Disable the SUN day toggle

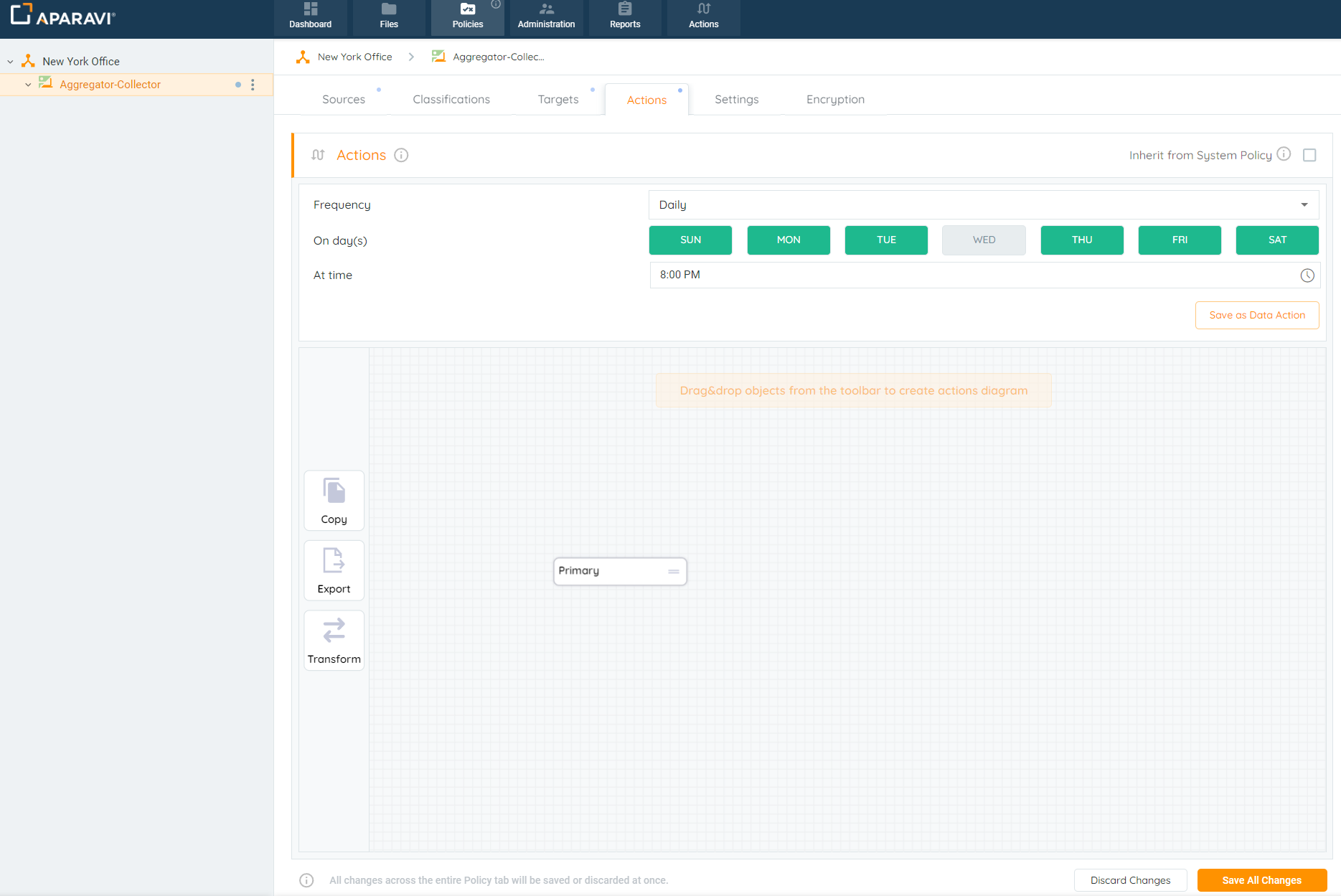pos(690,240)
